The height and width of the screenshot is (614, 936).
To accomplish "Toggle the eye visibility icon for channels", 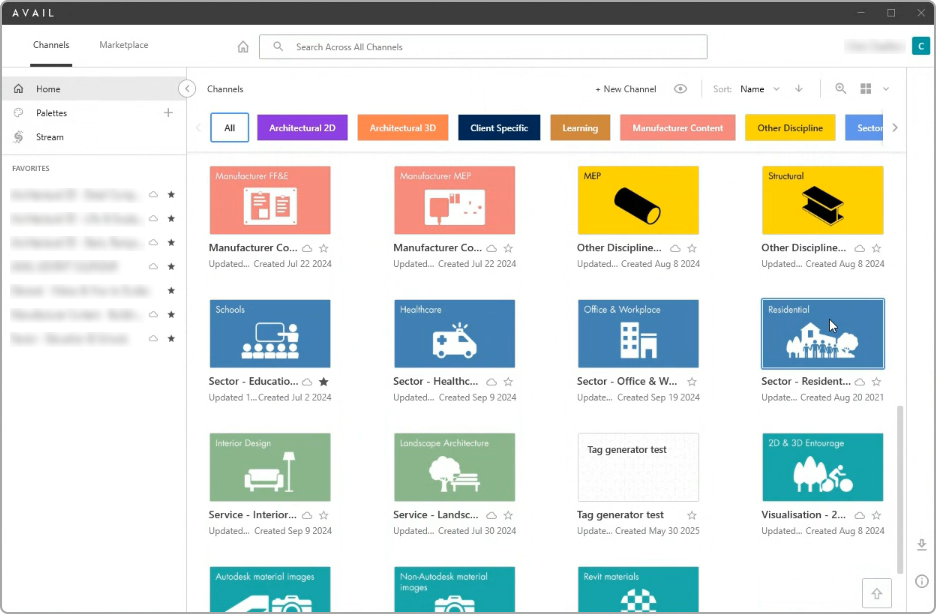I will point(681,89).
